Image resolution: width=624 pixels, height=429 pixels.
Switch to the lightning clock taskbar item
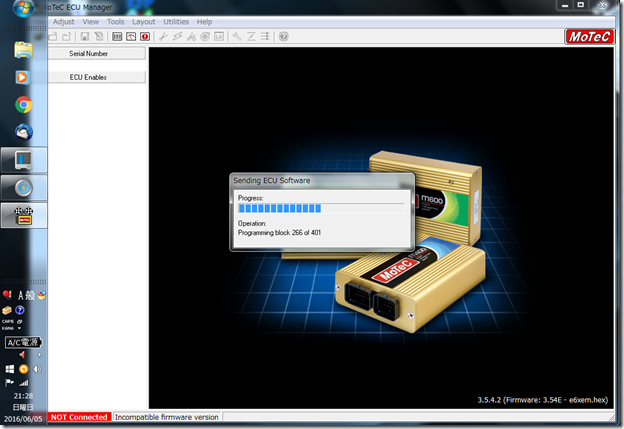coord(23,188)
